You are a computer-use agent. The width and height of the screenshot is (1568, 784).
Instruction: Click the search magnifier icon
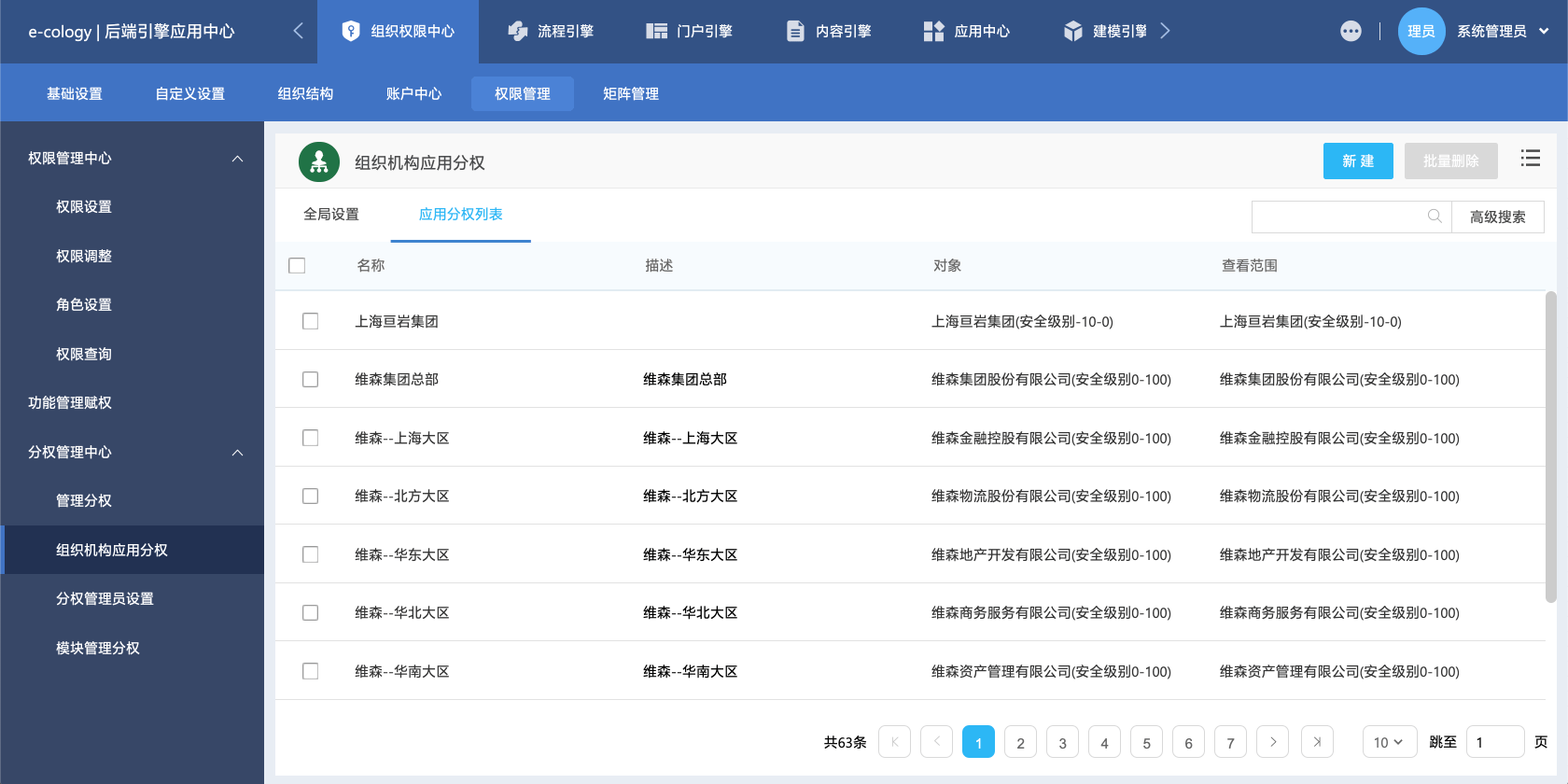(1435, 217)
